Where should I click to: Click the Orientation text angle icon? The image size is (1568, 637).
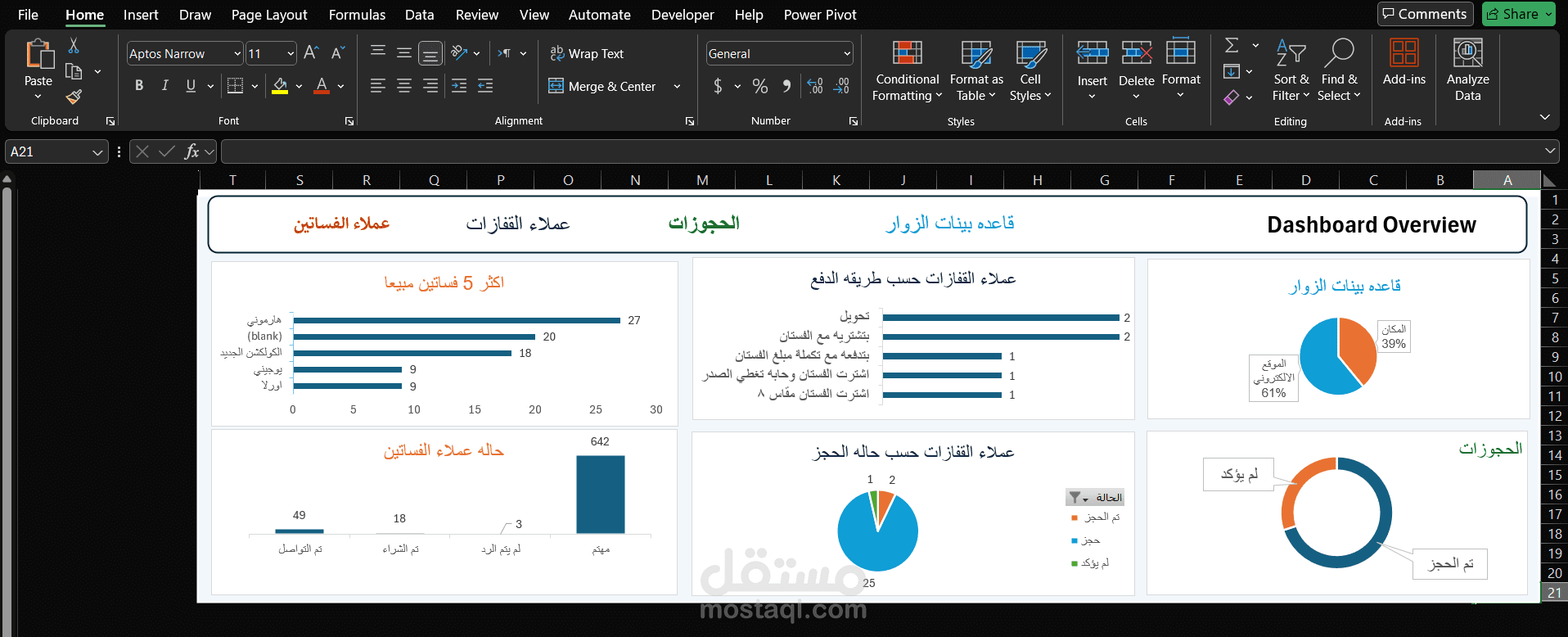coord(459,52)
